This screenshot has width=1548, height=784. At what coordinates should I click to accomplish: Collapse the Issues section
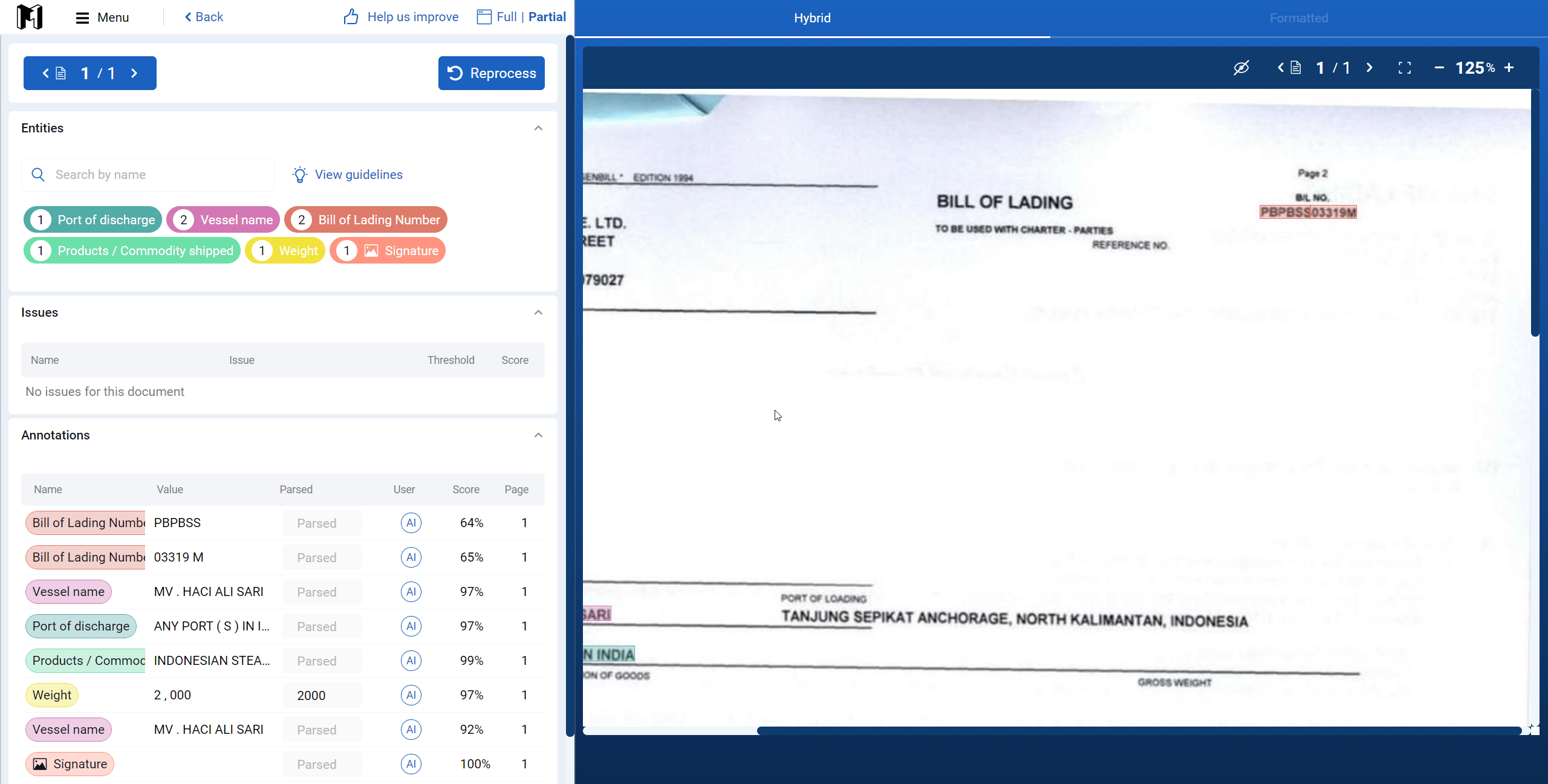point(538,313)
